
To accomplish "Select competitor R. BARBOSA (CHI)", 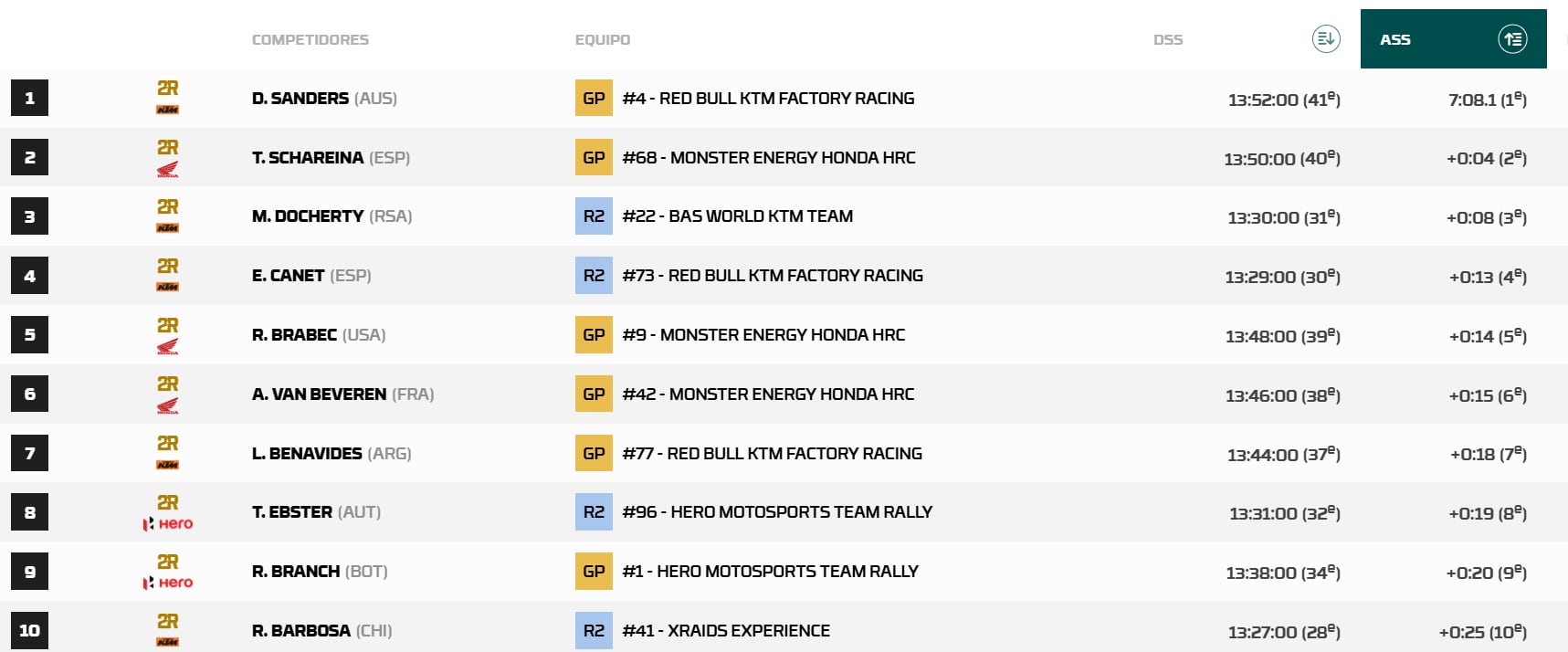I will point(321,631).
